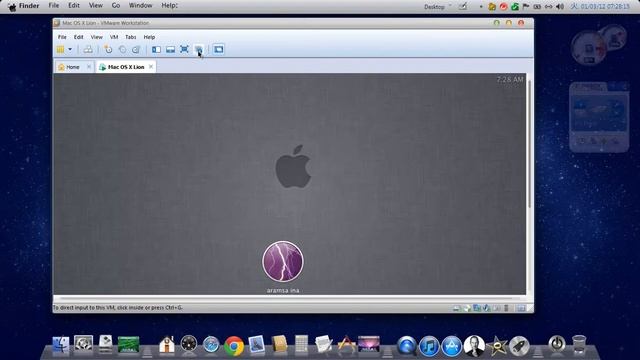Open the Go menu in the menu bar

[116, 6]
